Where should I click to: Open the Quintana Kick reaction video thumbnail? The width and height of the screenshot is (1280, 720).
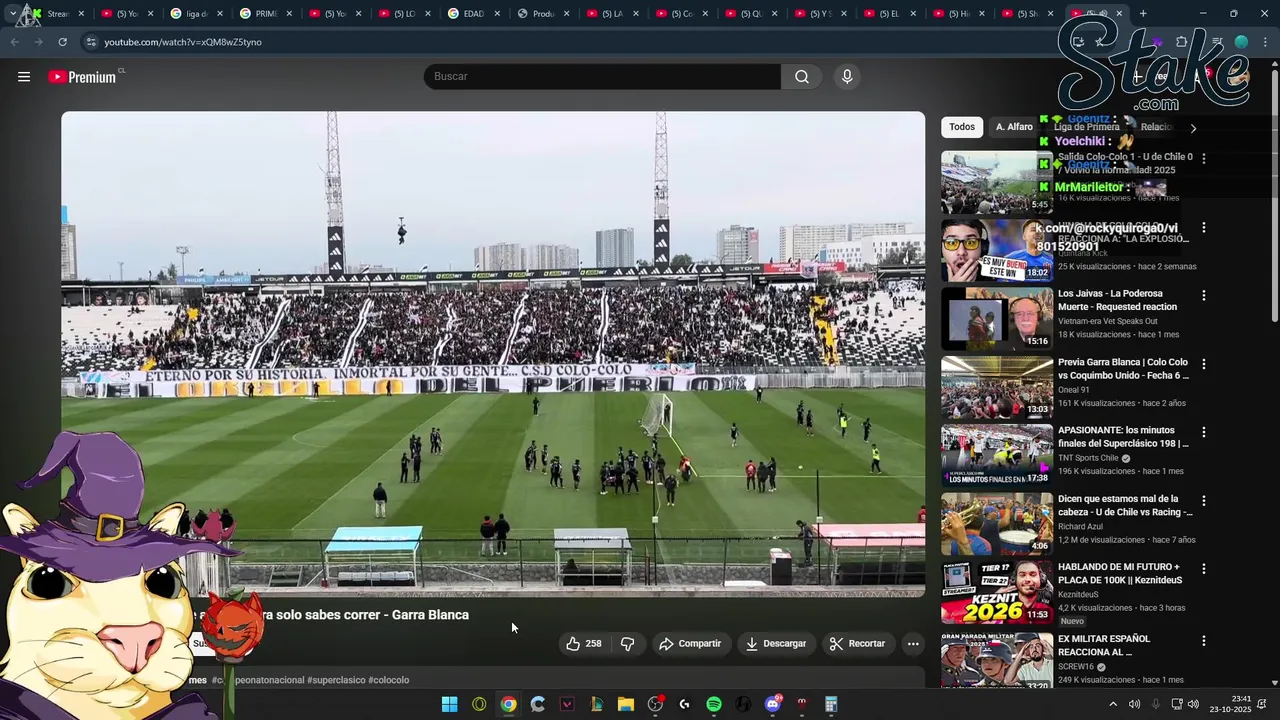pos(997,250)
